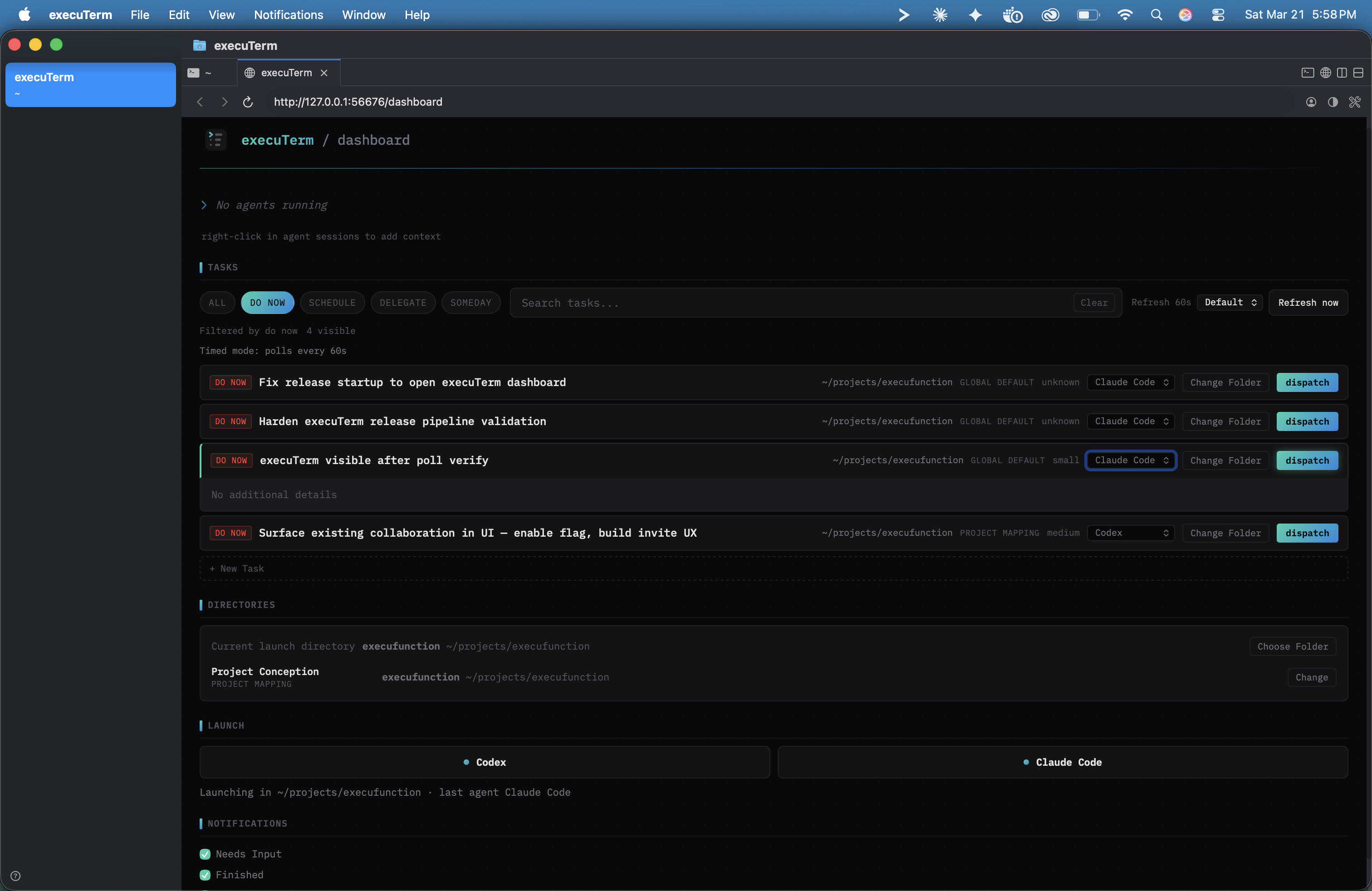The height and width of the screenshot is (891, 1372).
Task: Toggle the Finished notification checkbox
Action: point(205,875)
